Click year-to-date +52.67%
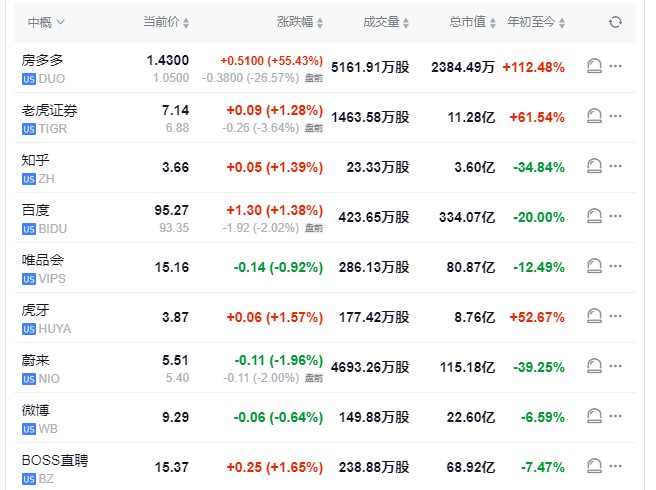656x490 pixels. point(537,317)
